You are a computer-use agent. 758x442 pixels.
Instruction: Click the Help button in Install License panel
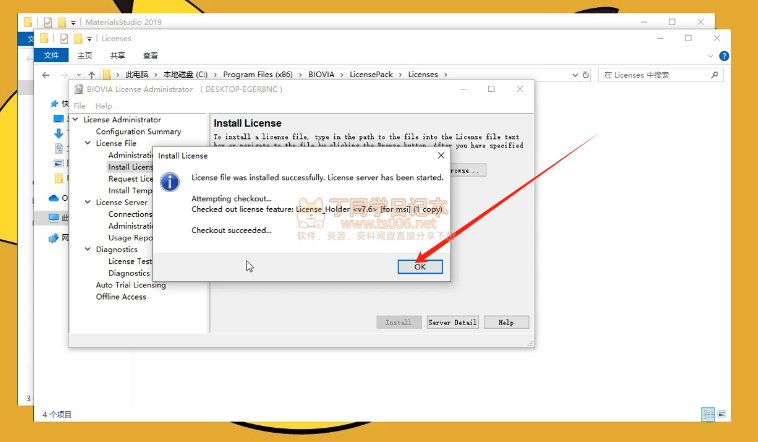click(506, 322)
